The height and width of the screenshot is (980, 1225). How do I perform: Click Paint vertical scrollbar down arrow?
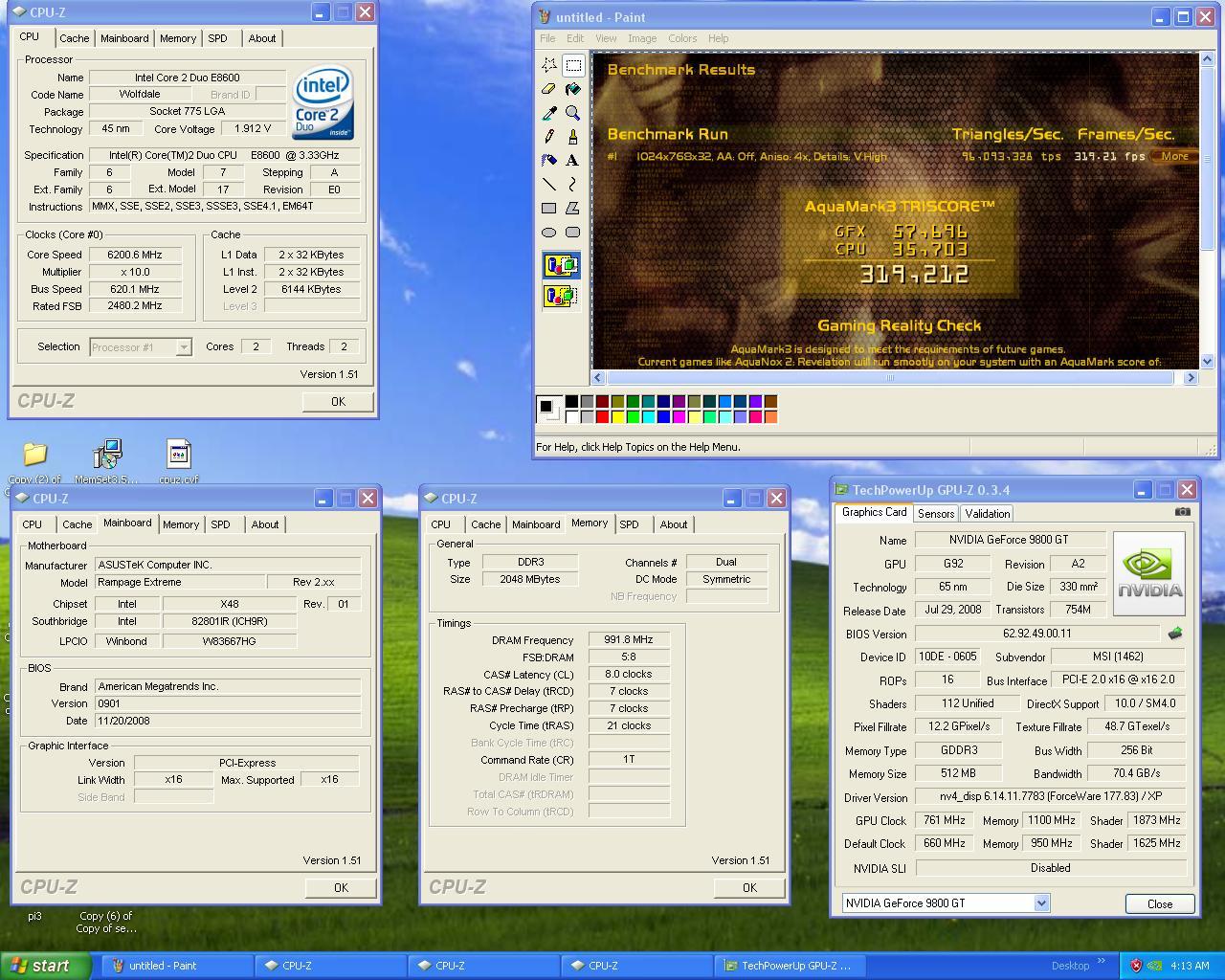pyautogui.click(x=1207, y=361)
